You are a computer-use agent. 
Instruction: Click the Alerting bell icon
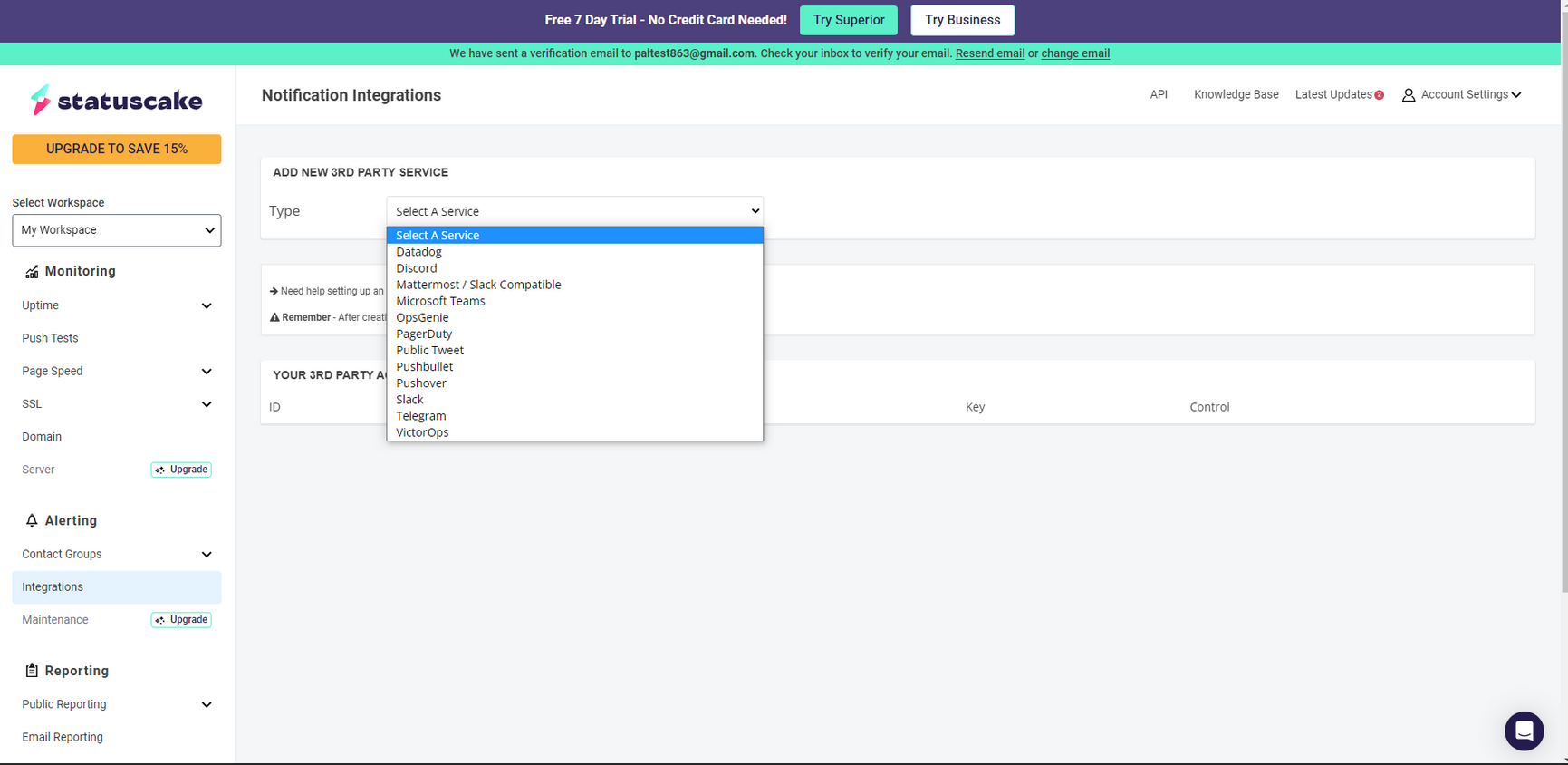32,520
